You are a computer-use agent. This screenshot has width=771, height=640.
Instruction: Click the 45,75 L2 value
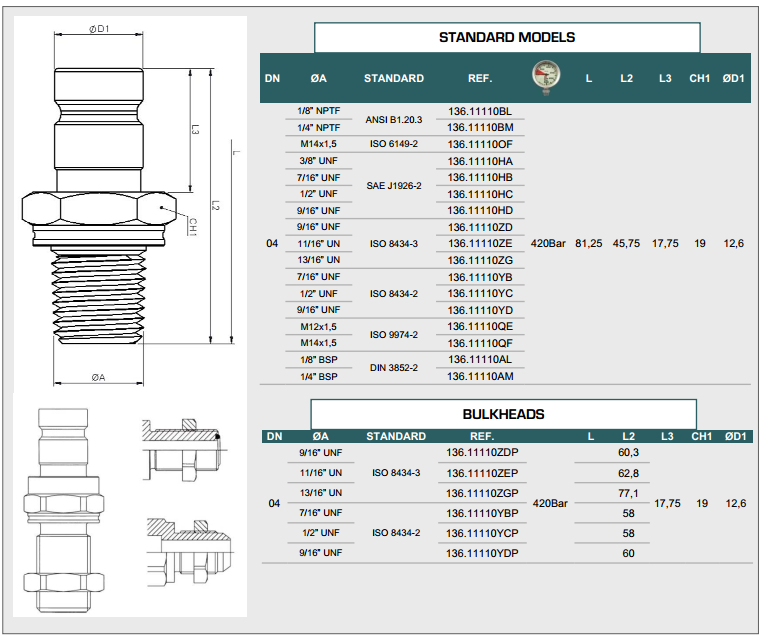coord(627,244)
